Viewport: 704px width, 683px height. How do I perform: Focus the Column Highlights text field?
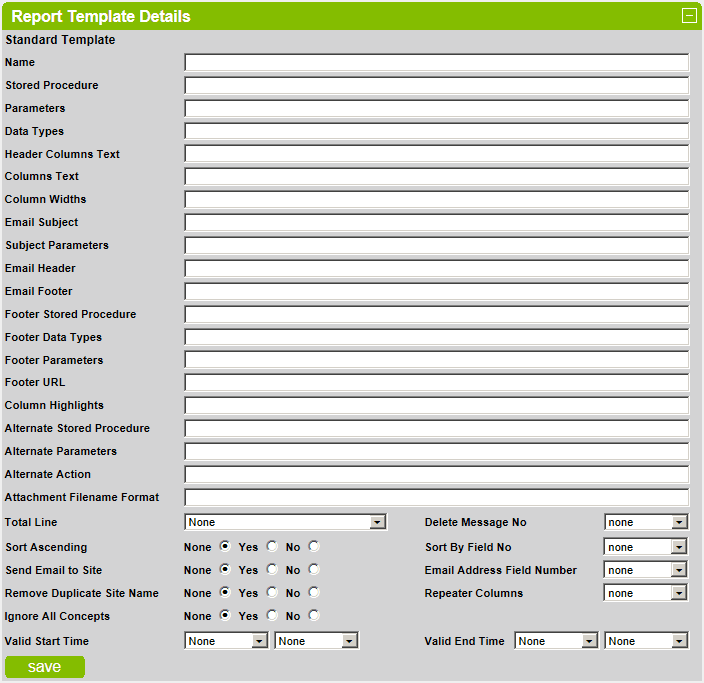436,406
